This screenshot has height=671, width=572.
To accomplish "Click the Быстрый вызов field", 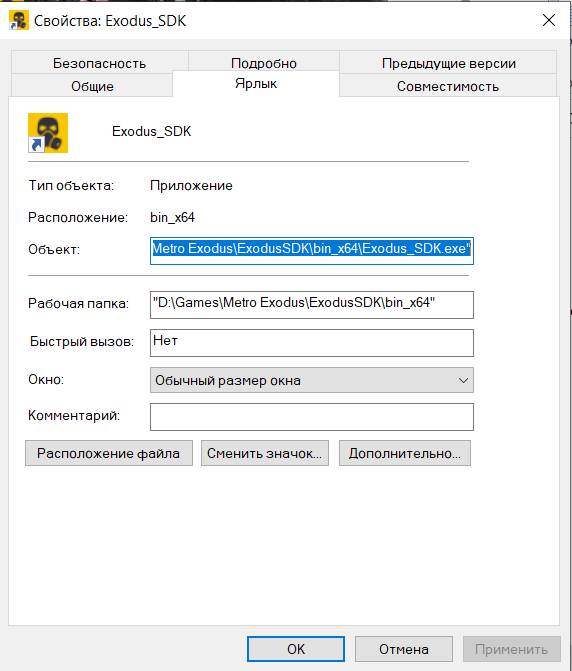I will pos(312,343).
